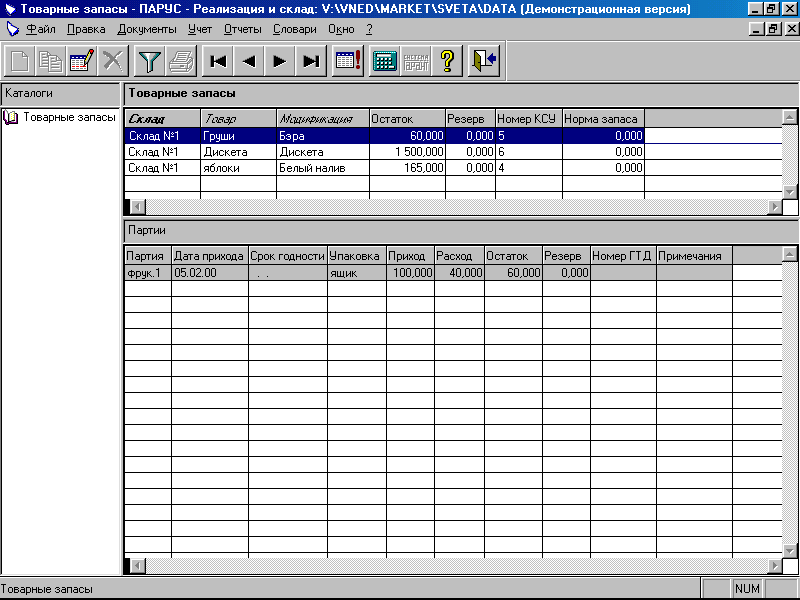This screenshot has width=800, height=600.
Task: Open the Calculator toolbar icon
Action: (385, 61)
